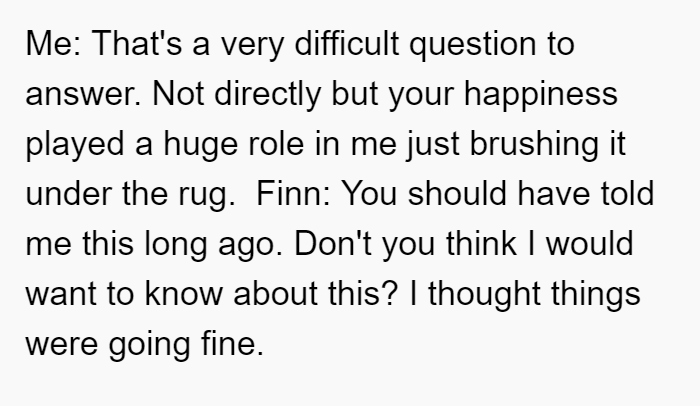Click the word "directly" in the text
This screenshot has width=700, height=406.
(x=267, y=95)
